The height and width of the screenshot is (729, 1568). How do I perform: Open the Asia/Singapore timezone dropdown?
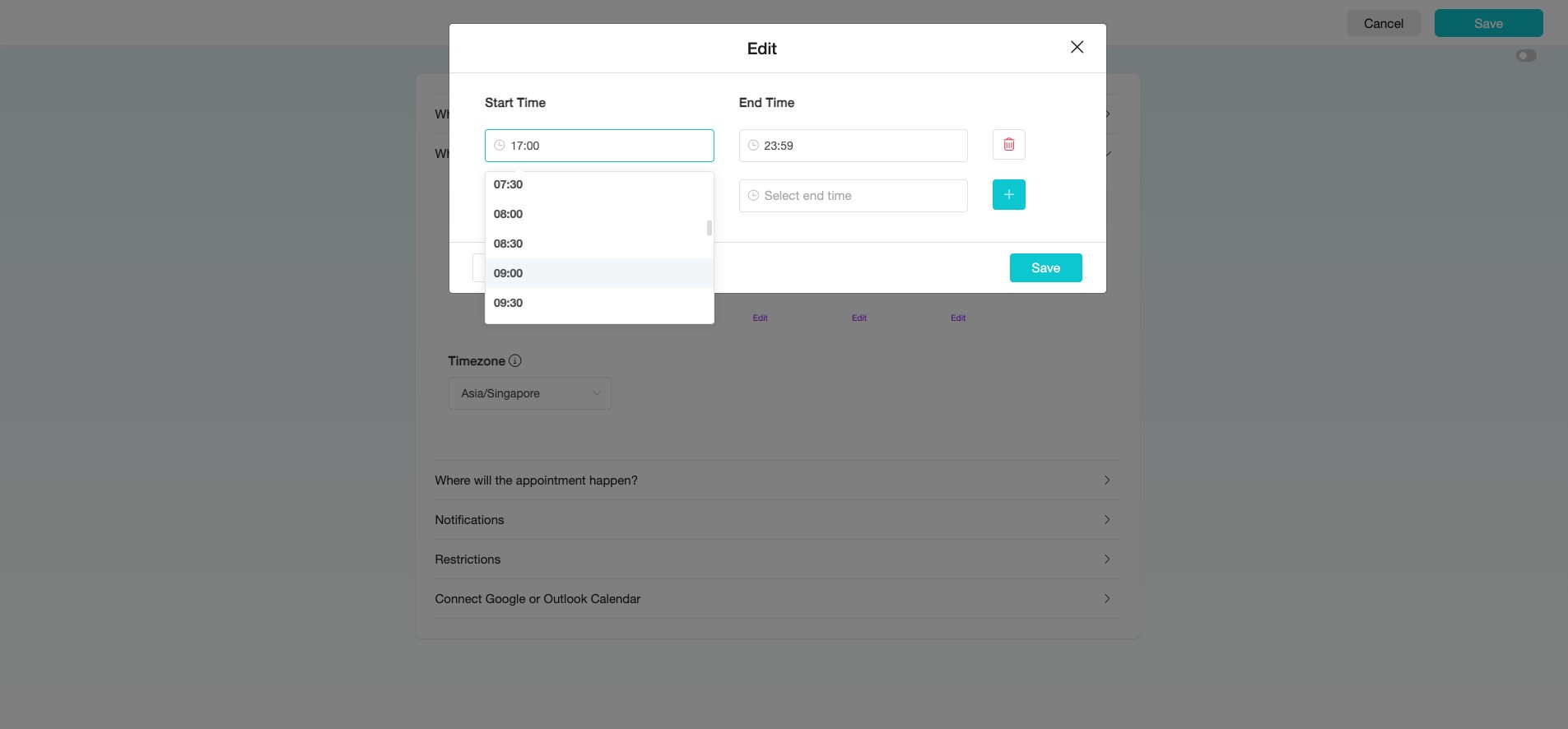click(529, 393)
